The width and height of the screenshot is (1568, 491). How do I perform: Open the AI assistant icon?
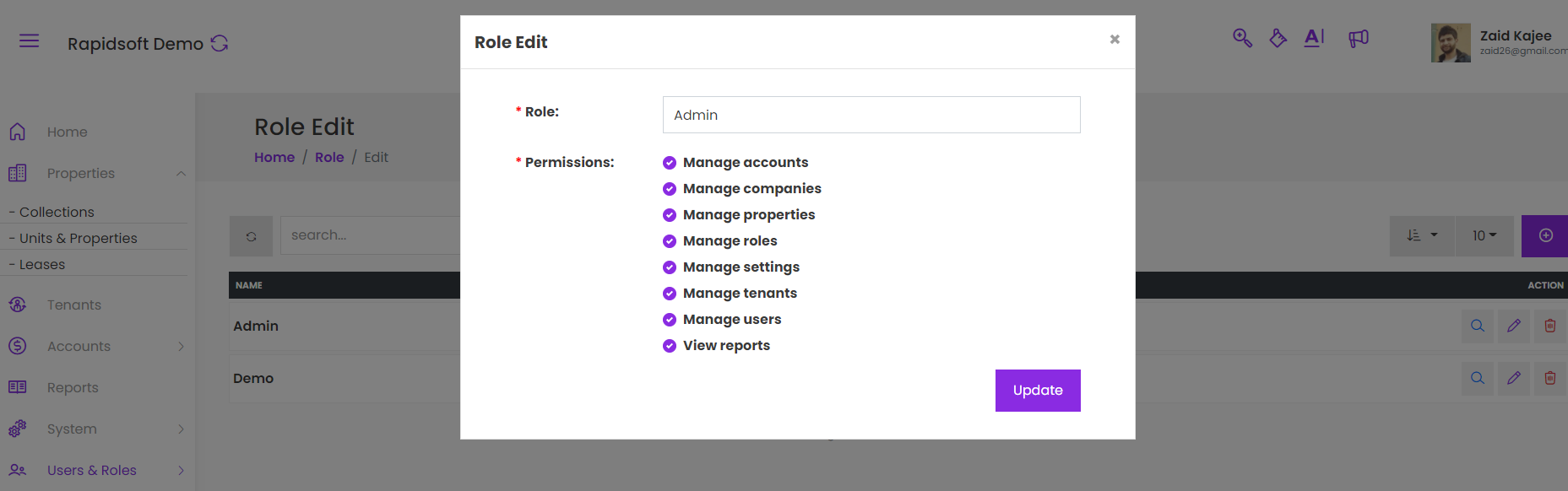[1314, 37]
